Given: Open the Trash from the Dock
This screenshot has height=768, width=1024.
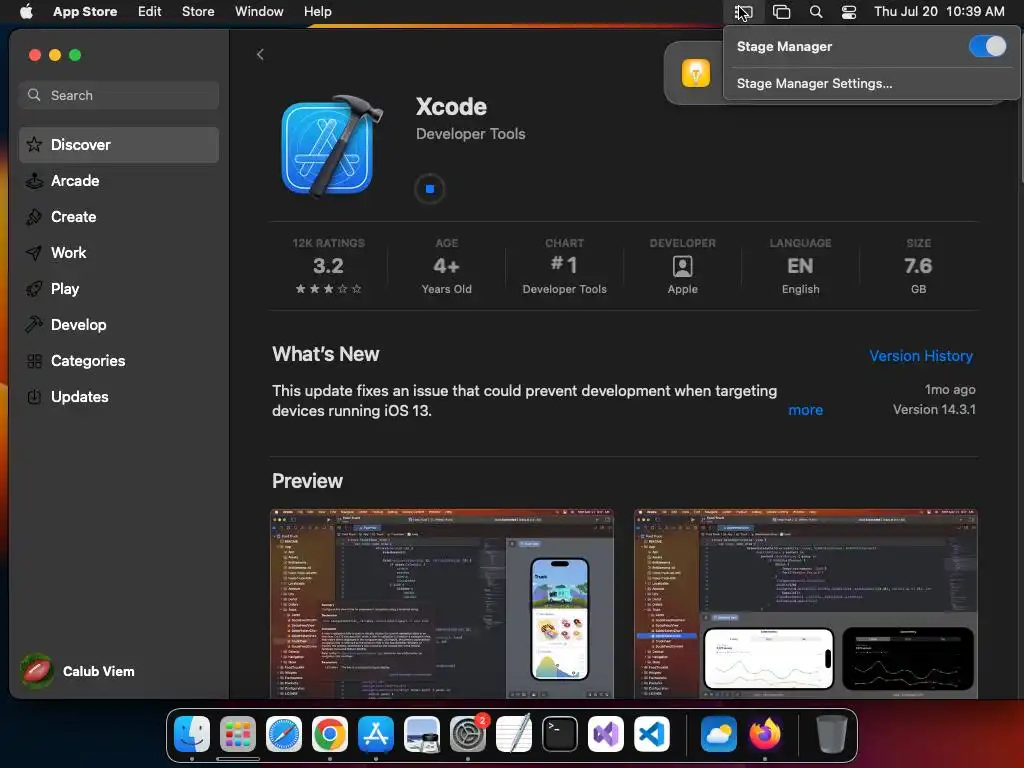Looking at the screenshot, I should (831, 734).
